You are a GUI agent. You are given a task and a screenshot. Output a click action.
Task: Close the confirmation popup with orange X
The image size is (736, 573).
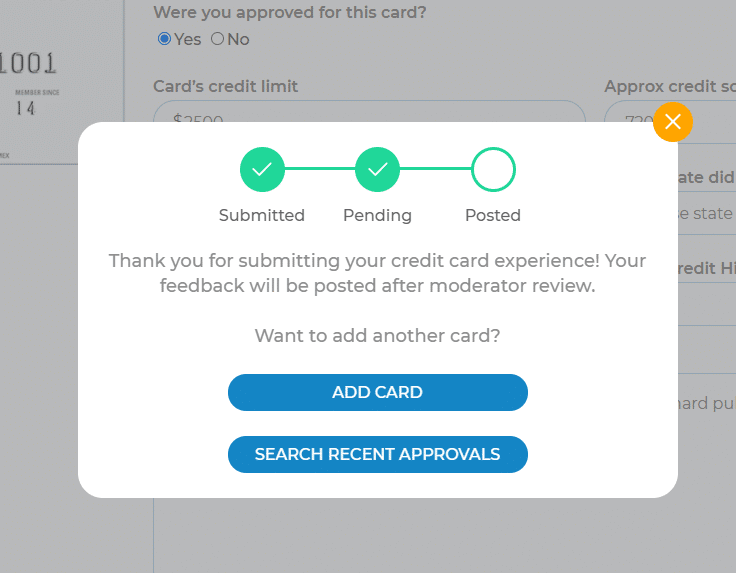coord(673,122)
